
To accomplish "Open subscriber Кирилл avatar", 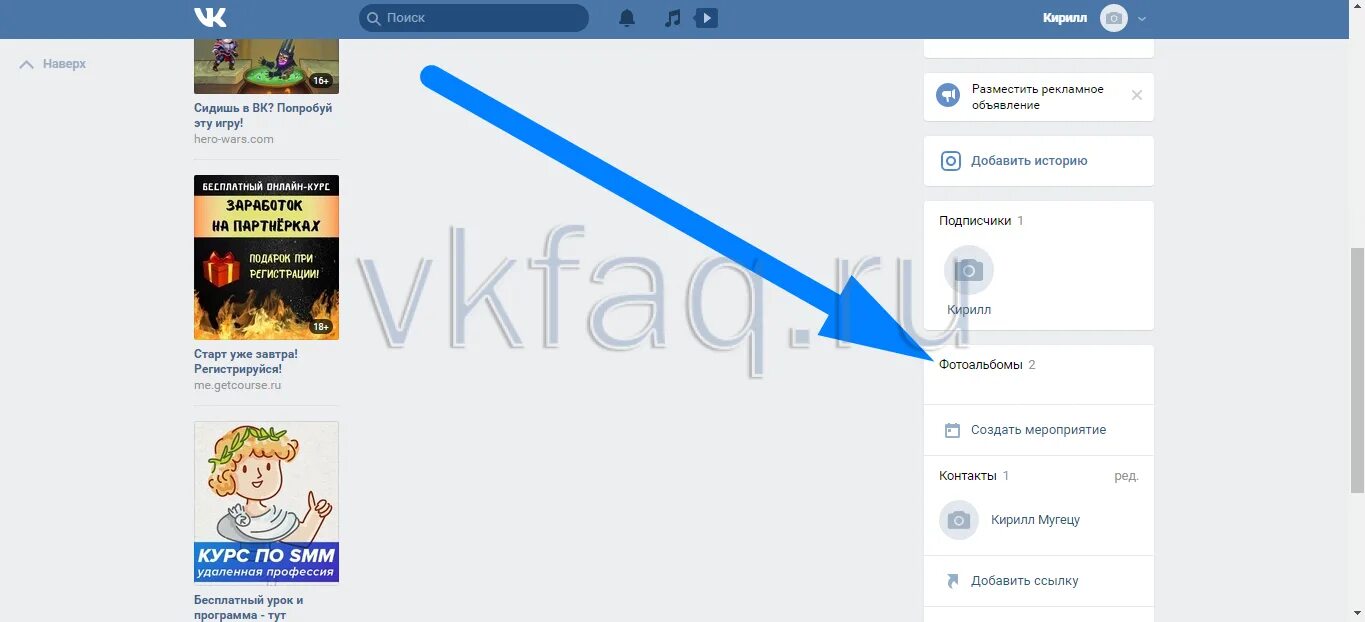I will pyautogui.click(x=969, y=270).
